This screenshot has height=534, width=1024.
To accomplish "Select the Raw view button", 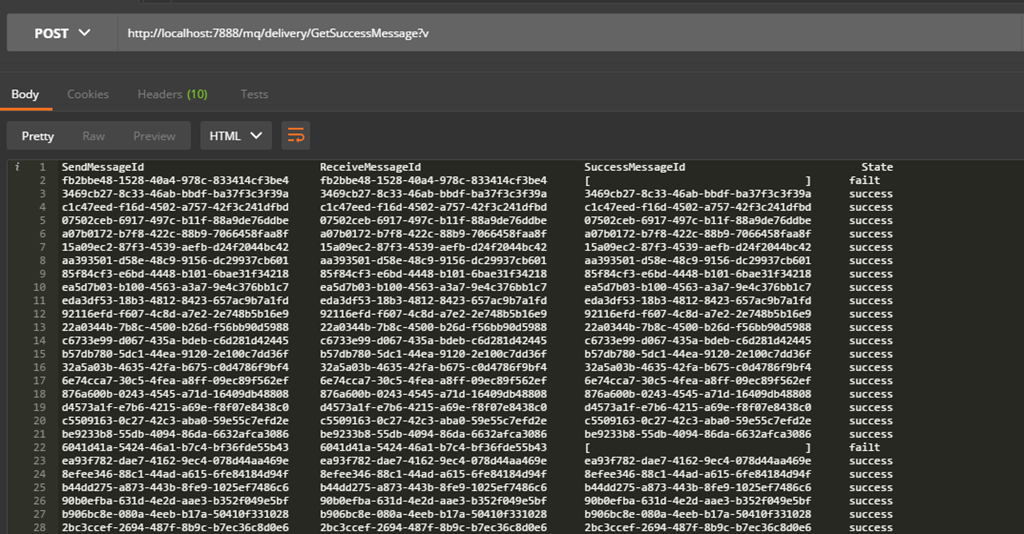I will [93, 136].
